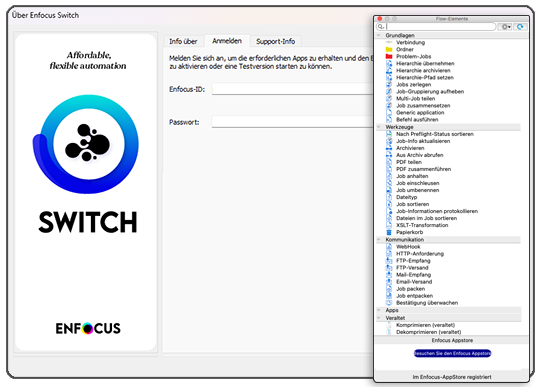Click the FTP-Empfang icon
This screenshot has height=387, width=540.
[389, 261]
